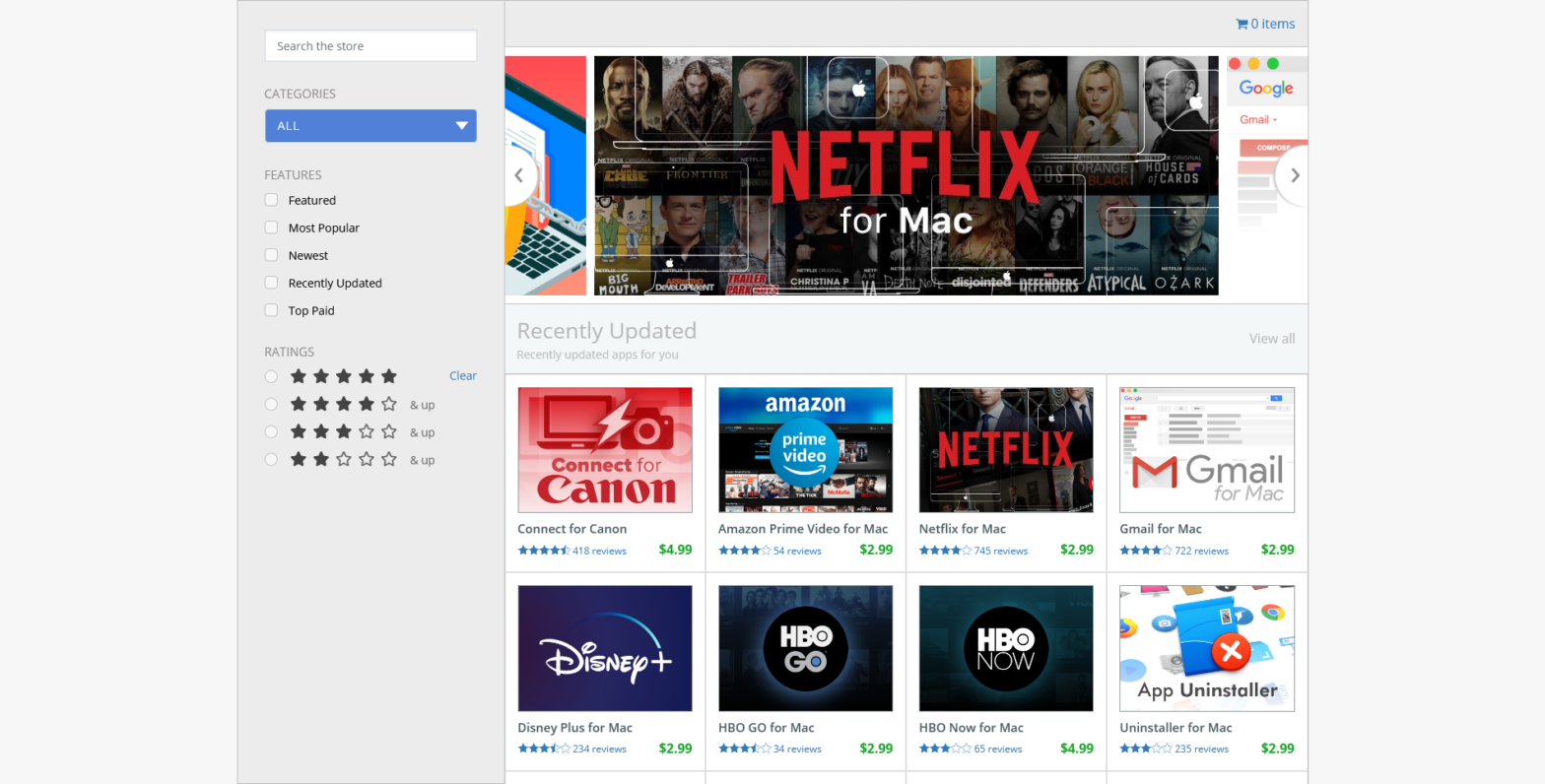Open the Connect for Canon app thumbnail
Screen dimensions: 1545x784
(605, 450)
